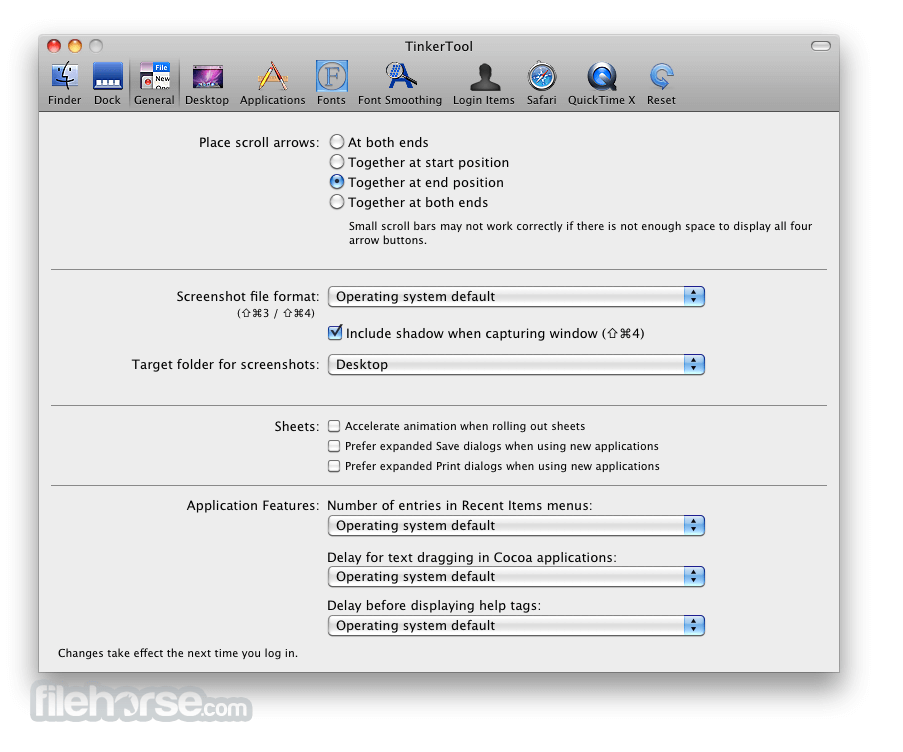Open Font Smoothing settings
Image resolution: width=903 pixels, height=752 pixels.
click(400, 83)
